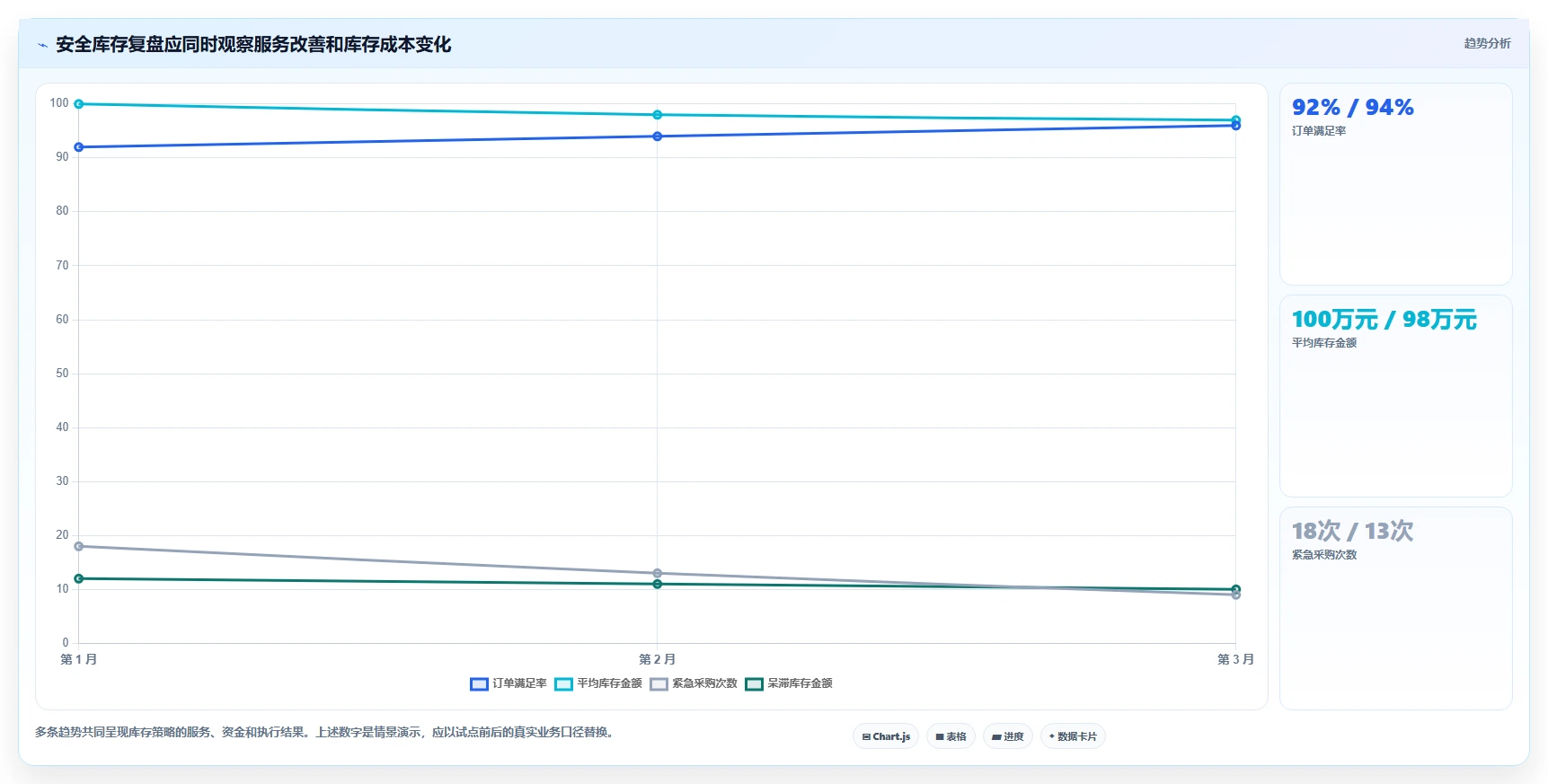Click the 第 2 月 axis label
The image size is (1548, 784).
coord(658,659)
